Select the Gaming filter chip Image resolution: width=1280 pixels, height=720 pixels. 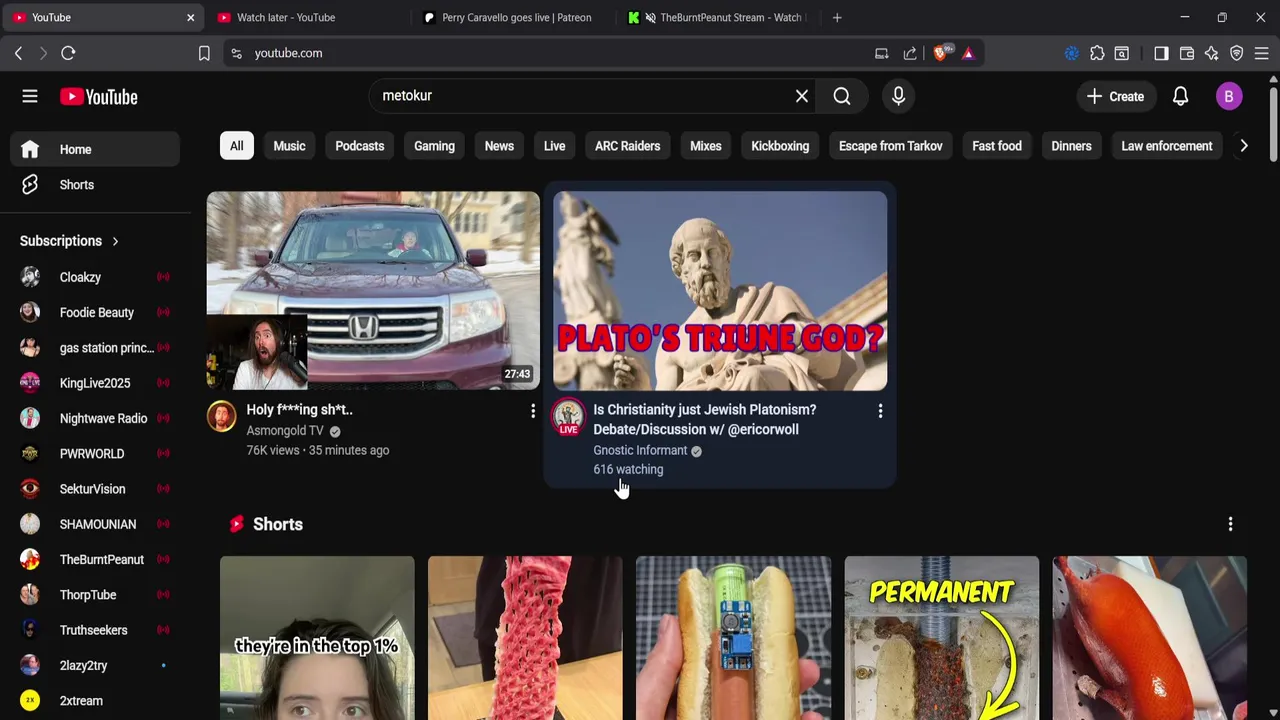tap(434, 146)
